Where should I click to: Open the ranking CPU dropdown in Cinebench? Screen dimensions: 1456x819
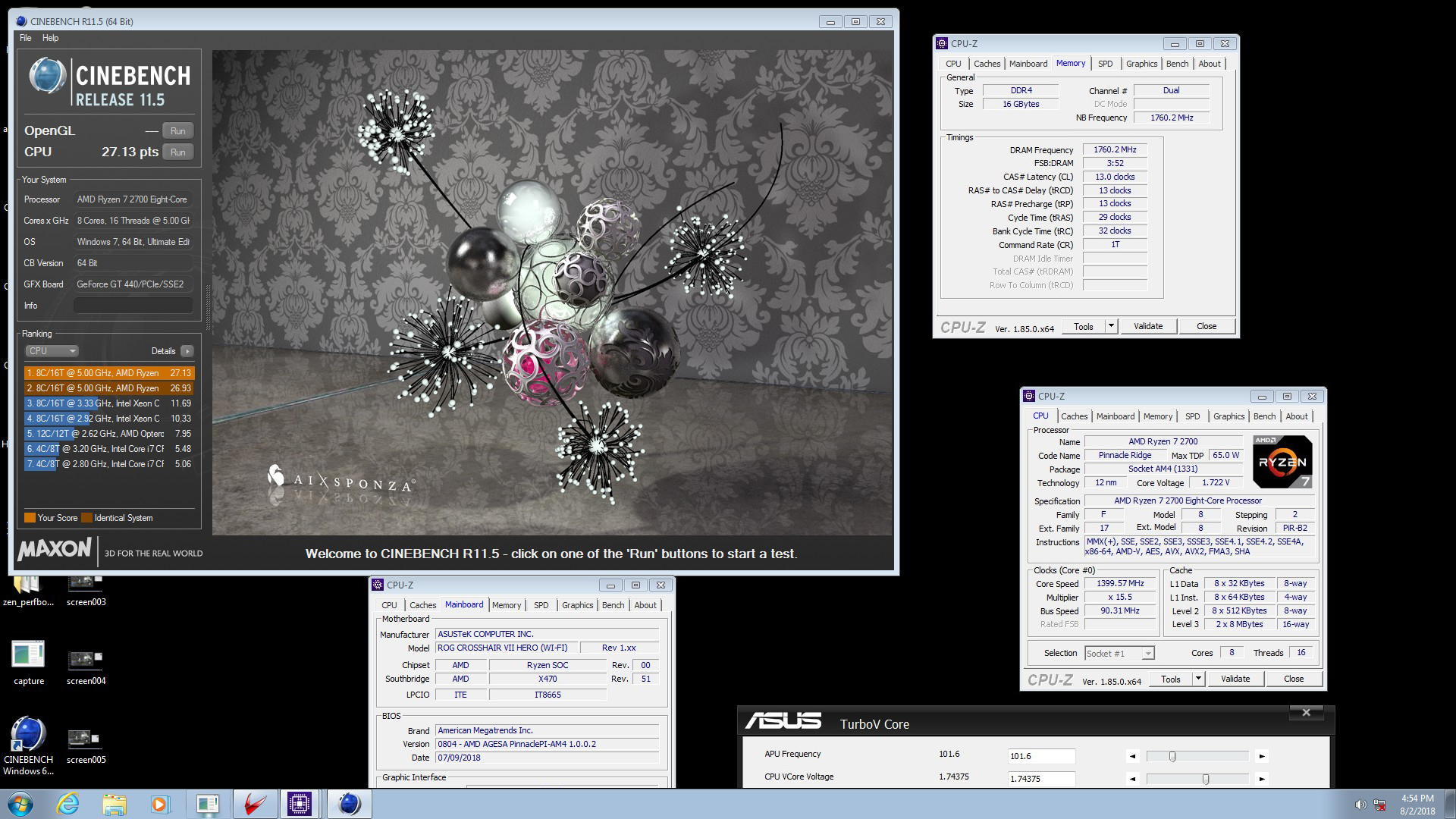coord(52,351)
